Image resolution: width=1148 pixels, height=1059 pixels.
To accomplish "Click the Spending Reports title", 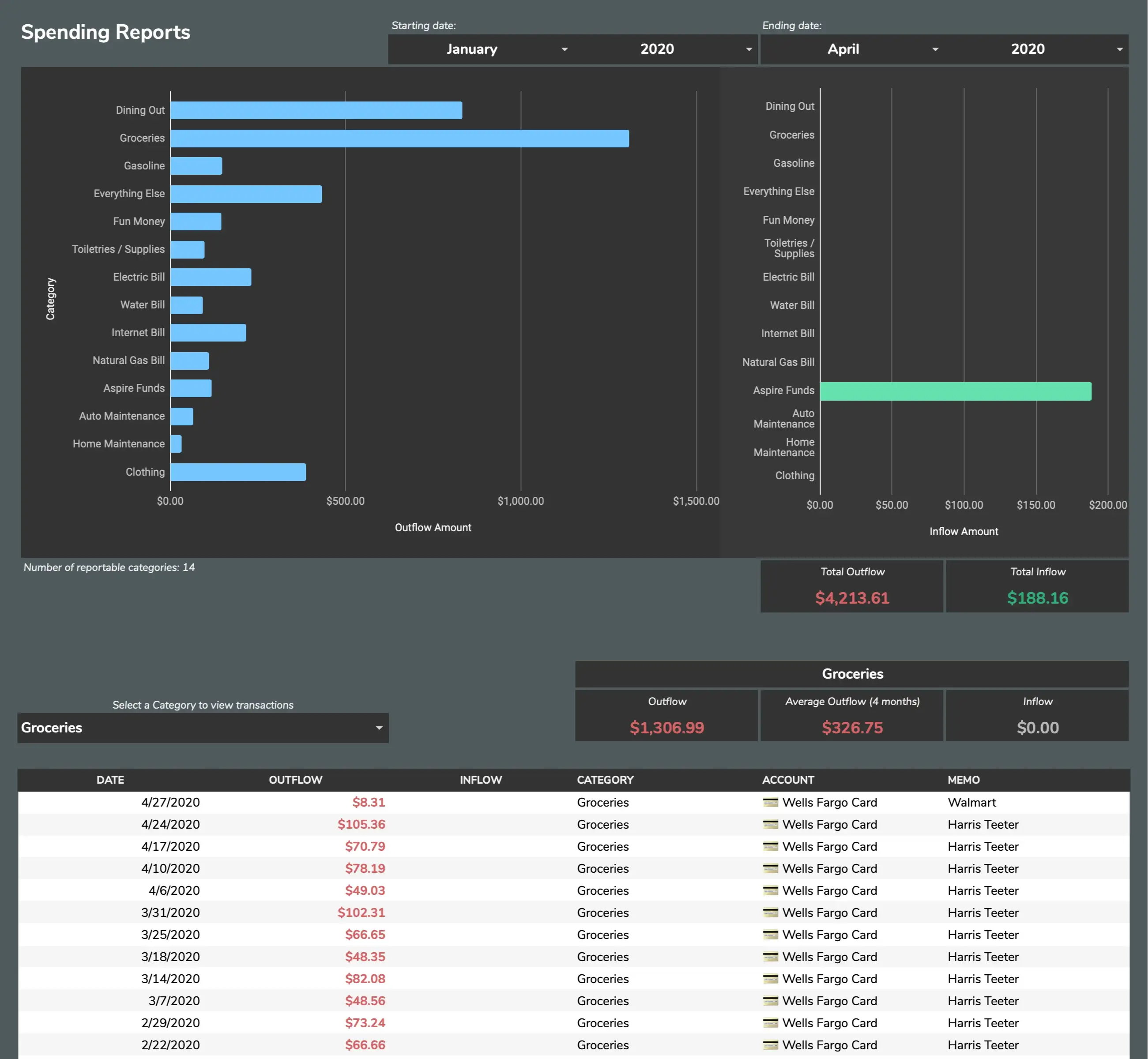I will pyautogui.click(x=105, y=32).
